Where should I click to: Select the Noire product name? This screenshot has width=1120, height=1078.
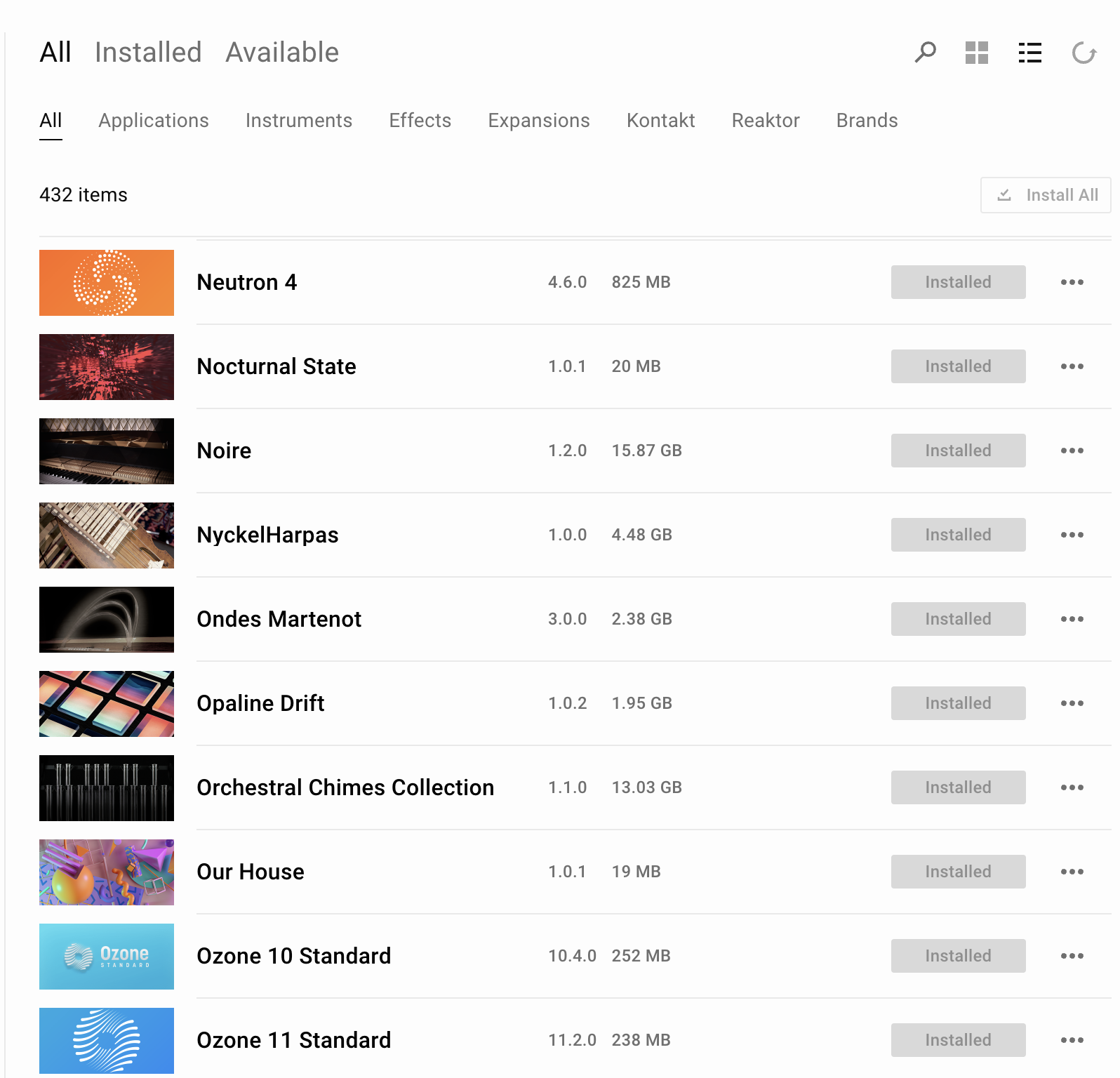[224, 451]
